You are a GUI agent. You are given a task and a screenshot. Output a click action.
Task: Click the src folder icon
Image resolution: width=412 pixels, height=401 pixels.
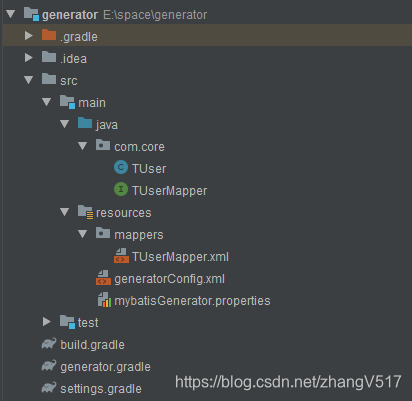click(49, 79)
